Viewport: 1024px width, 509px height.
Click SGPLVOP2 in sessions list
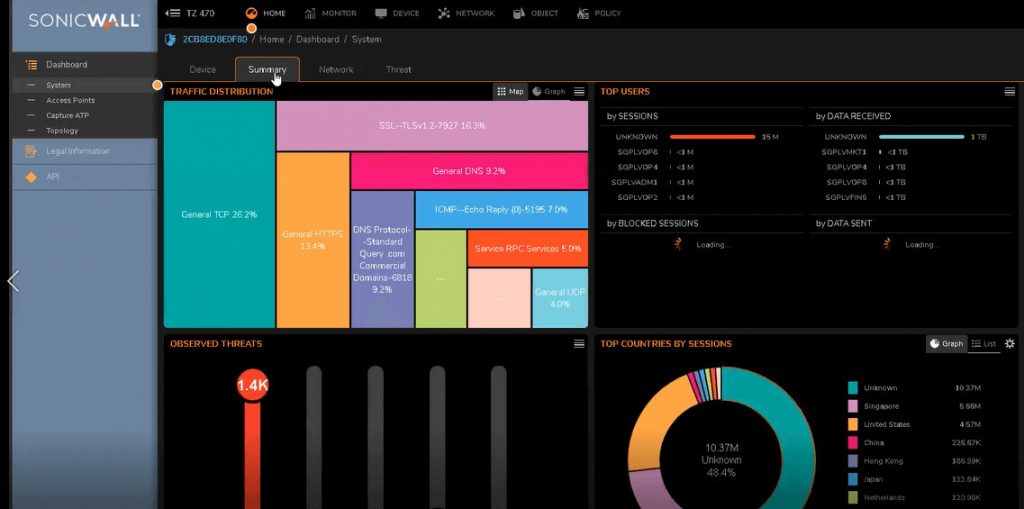(637, 197)
